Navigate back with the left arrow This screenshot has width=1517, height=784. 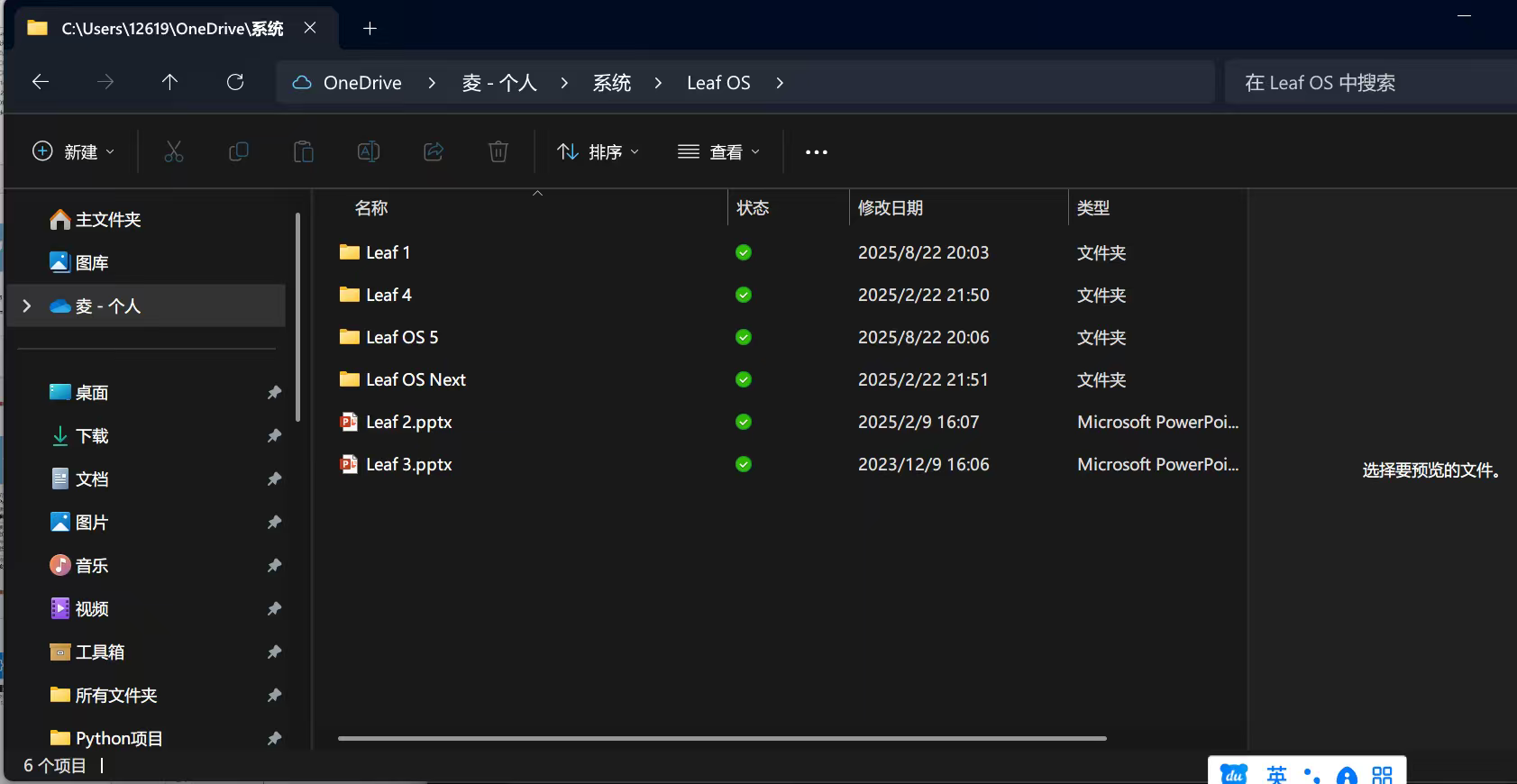click(x=41, y=82)
